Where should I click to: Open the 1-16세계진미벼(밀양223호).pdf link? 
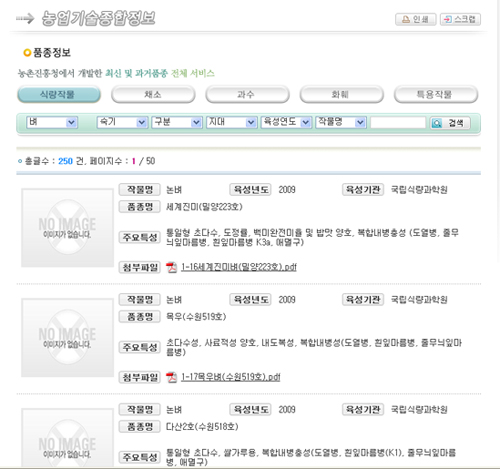point(239,267)
